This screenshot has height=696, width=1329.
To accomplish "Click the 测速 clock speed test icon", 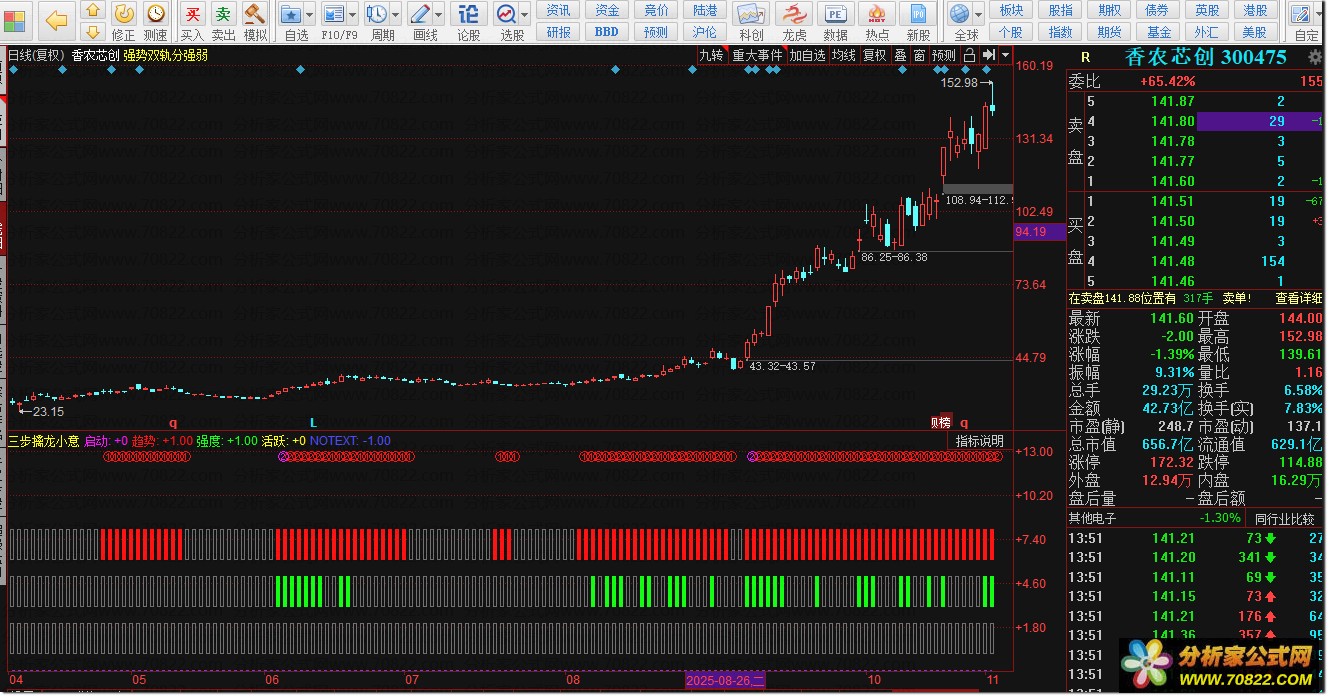I will tap(156, 21).
